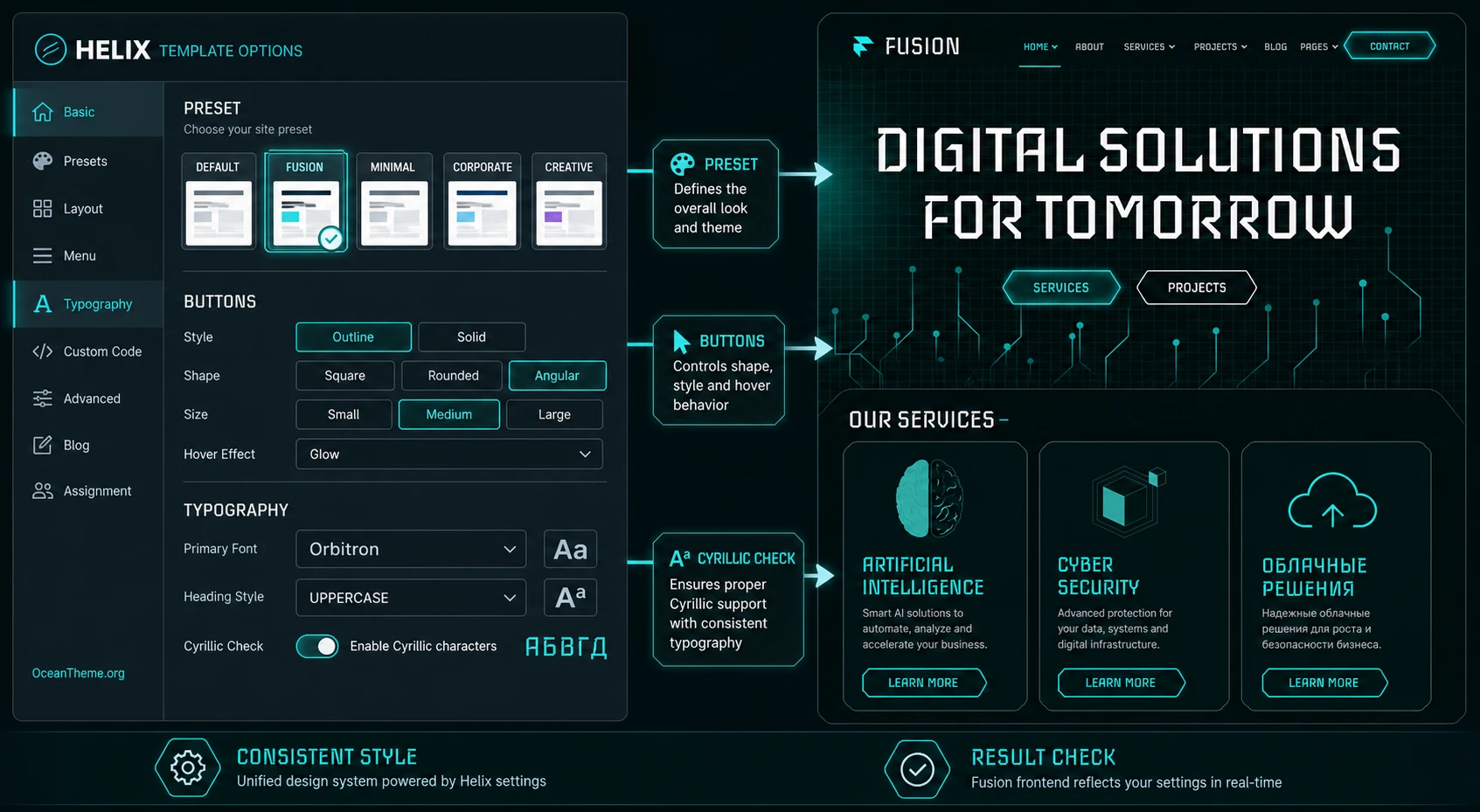Click the Advanced sliders icon in sidebar
This screenshot has width=1480, height=812.
pos(42,399)
